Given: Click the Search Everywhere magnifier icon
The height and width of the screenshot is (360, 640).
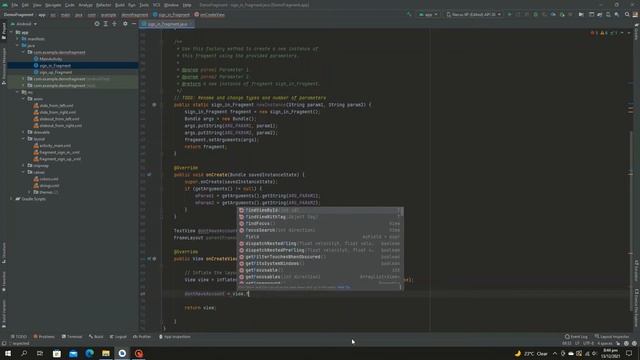Looking at the screenshot, I should point(627,14).
